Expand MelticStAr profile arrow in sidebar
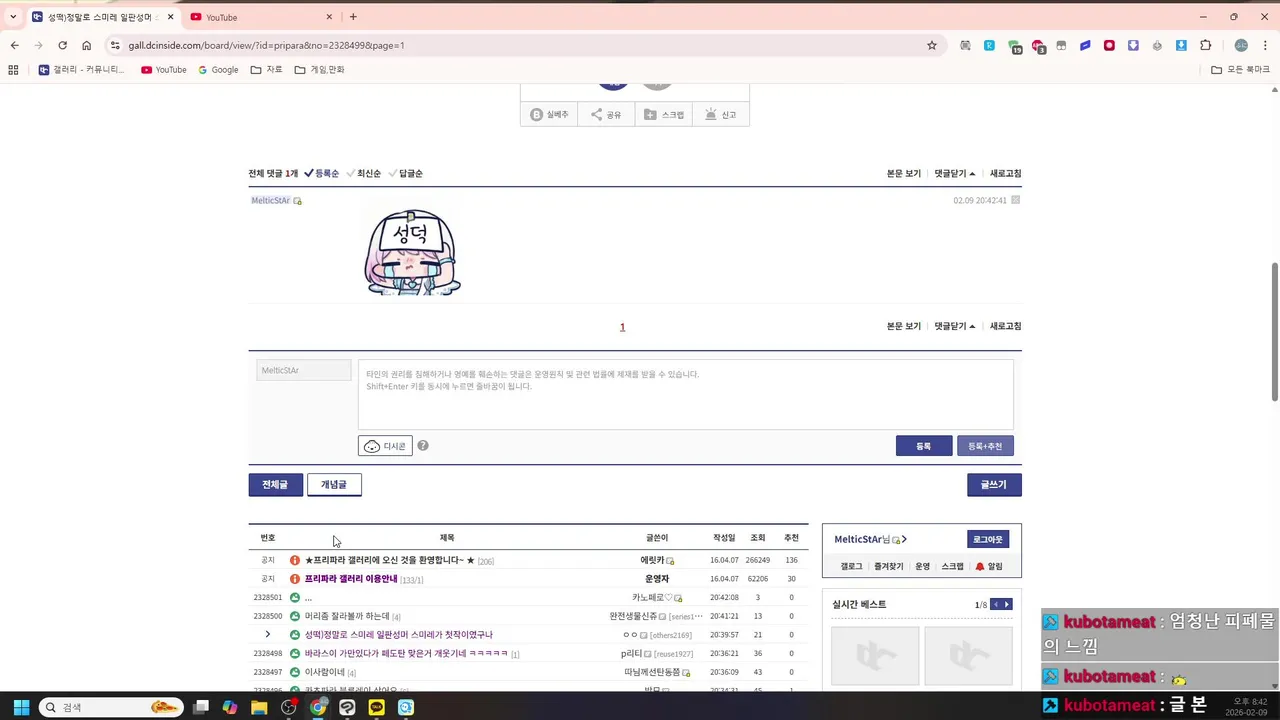This screenshot has width=1280, height=720. click(x=904, y=539)
